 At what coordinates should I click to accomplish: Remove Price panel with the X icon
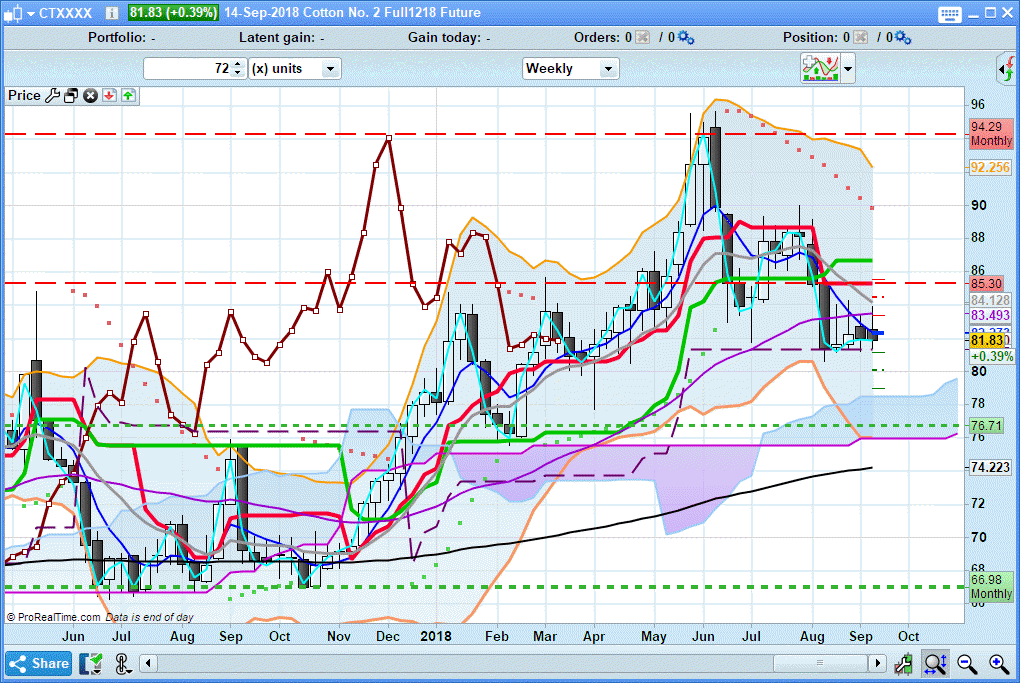coord(90,96)
